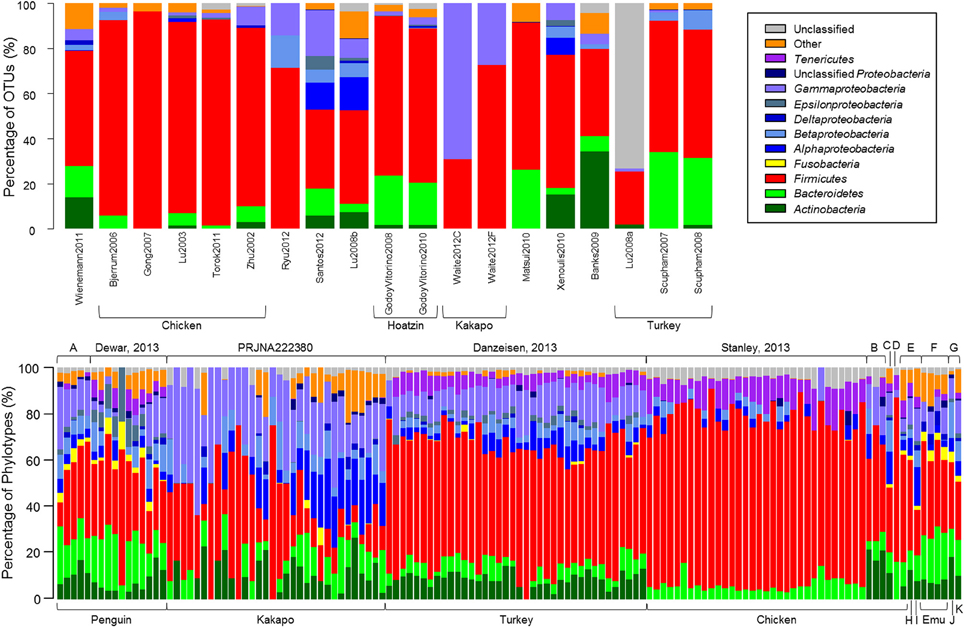Click the 'Scupham2007' x-axis label
964x627 pixels.
[664, 264]
